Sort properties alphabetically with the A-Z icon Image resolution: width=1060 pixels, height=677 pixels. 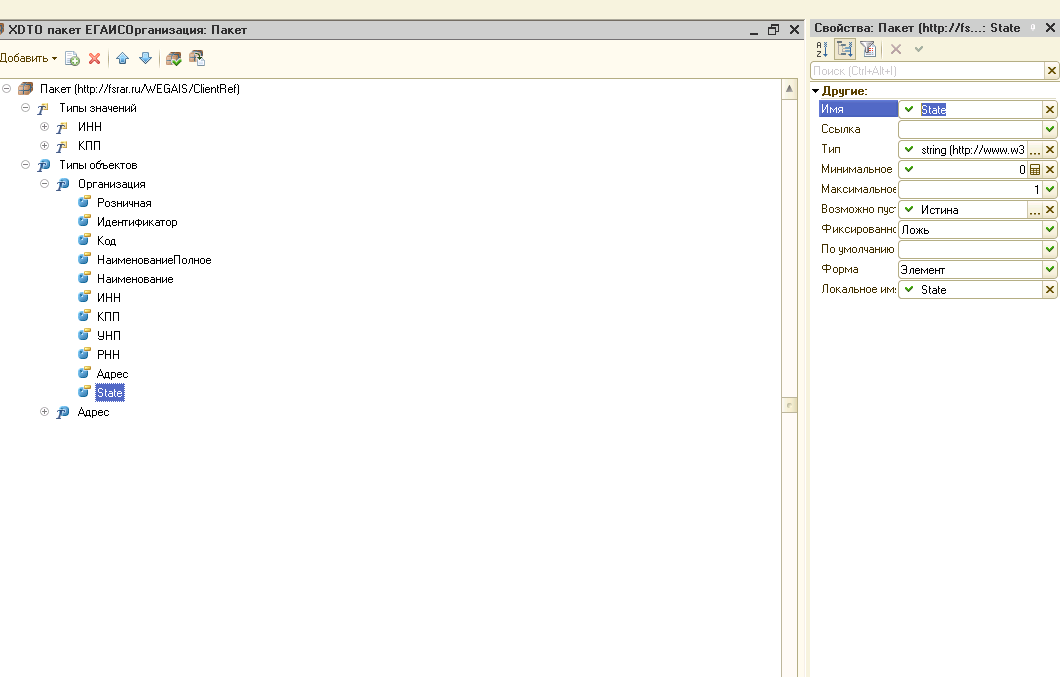[x=822, y=49]
